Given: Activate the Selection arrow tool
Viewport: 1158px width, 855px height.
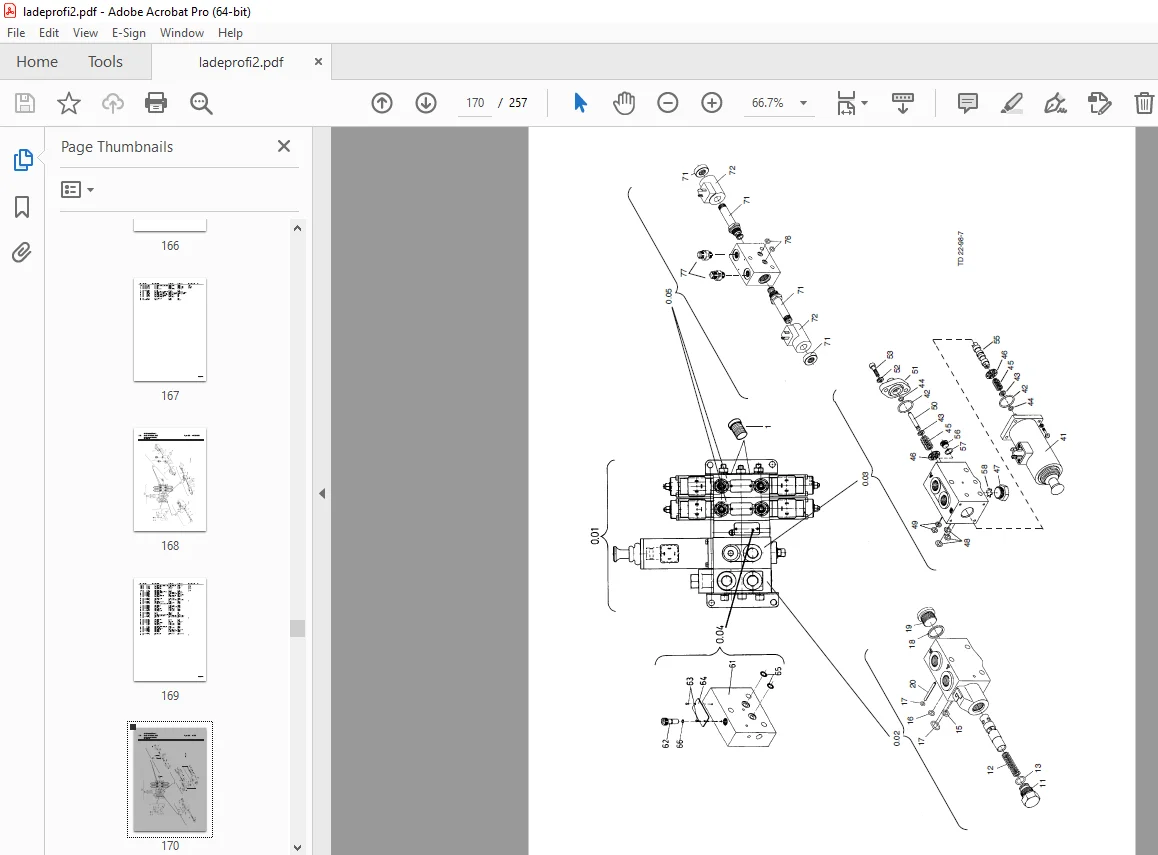Looking at the screenshot, I should click(580, 103).
